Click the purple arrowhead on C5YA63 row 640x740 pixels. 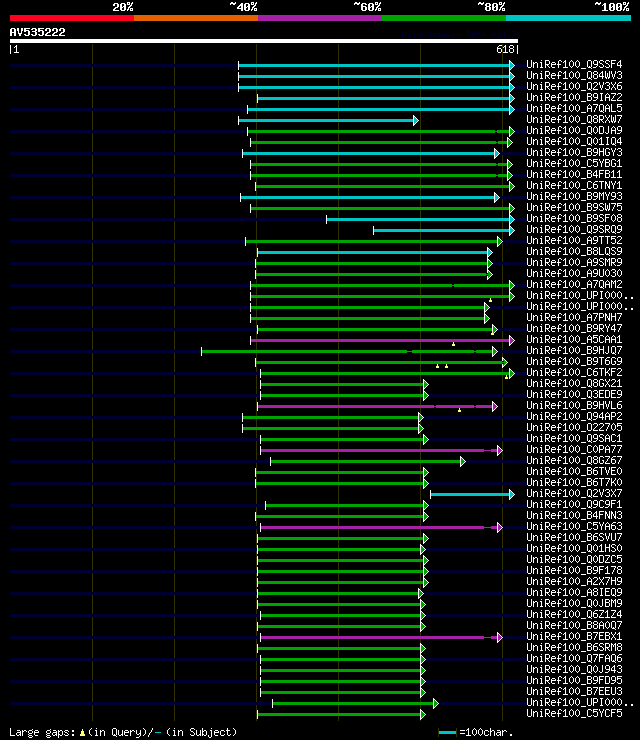coord(500,528)
